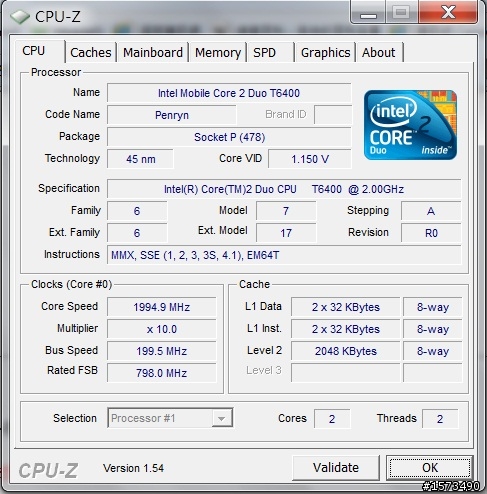Click the Ext. Model value 17

[x=286, y=233]
